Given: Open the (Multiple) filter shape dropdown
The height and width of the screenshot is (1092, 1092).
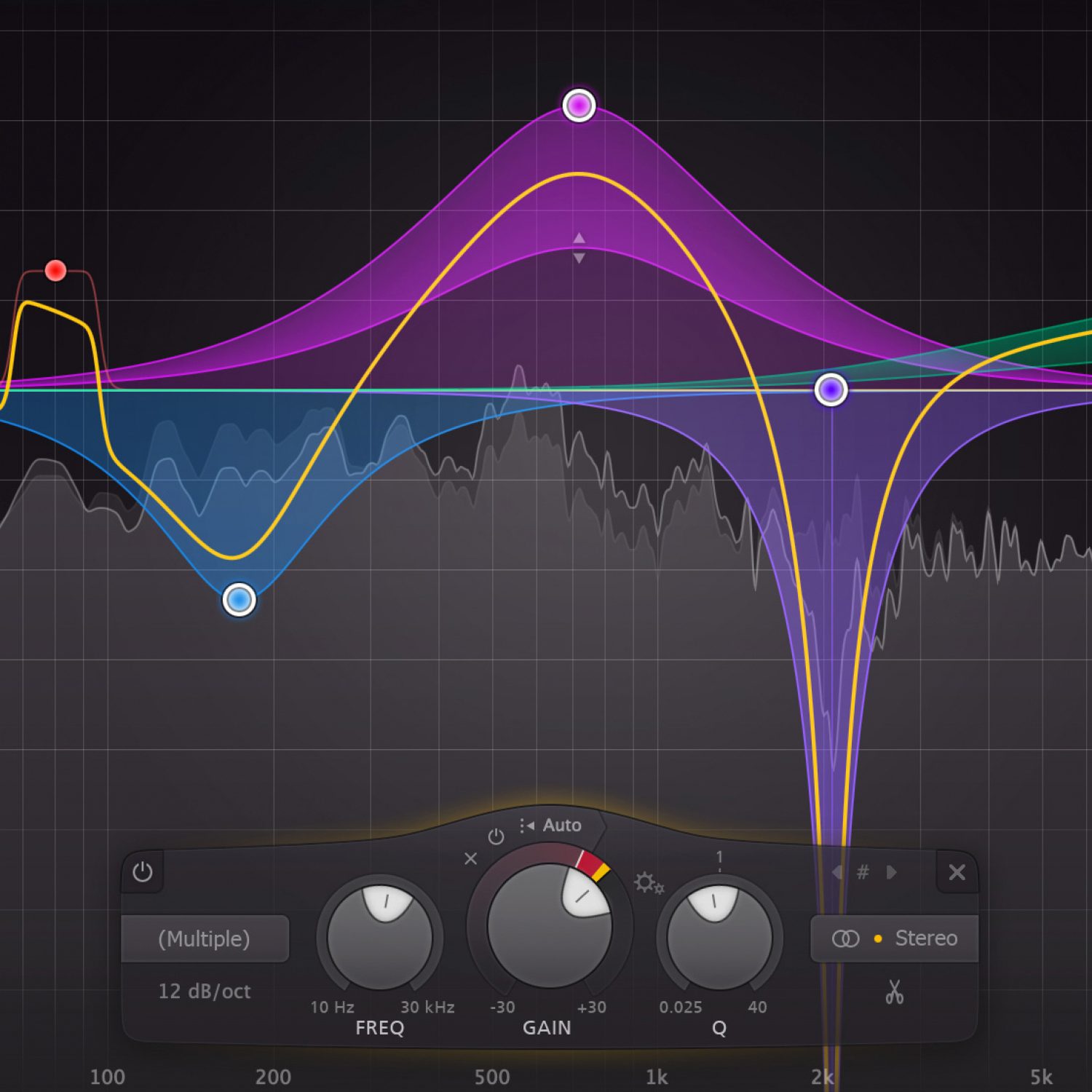Looking at the screenshot, I should pos(205,938).
